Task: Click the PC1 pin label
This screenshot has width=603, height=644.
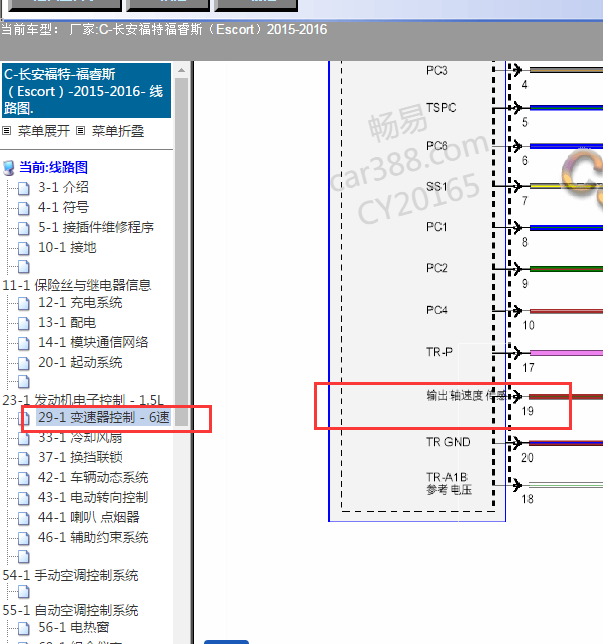Action: (437, 227)
